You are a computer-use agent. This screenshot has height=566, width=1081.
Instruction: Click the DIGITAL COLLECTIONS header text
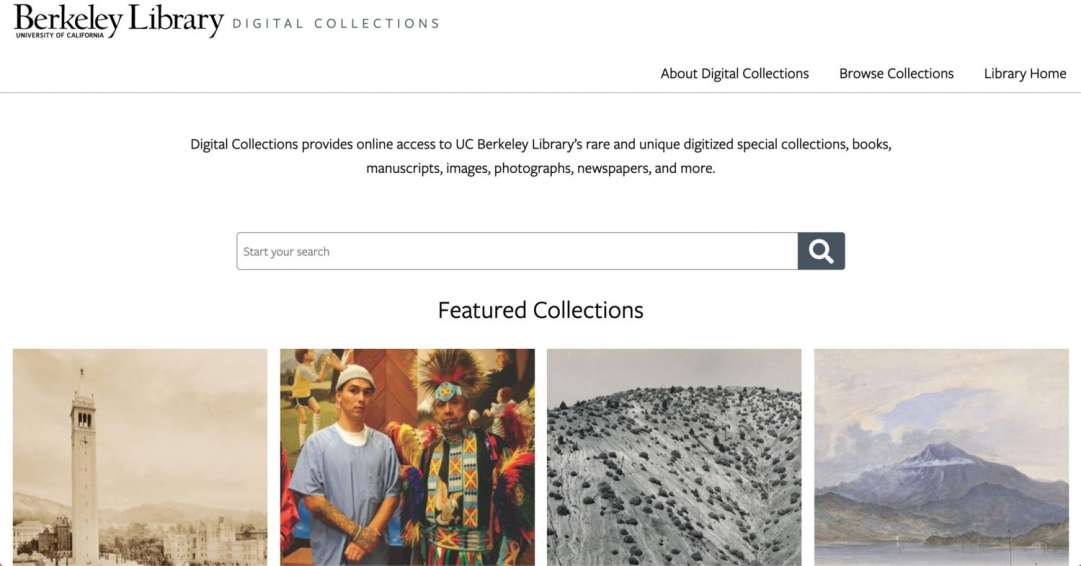click(x=336, y=23)
